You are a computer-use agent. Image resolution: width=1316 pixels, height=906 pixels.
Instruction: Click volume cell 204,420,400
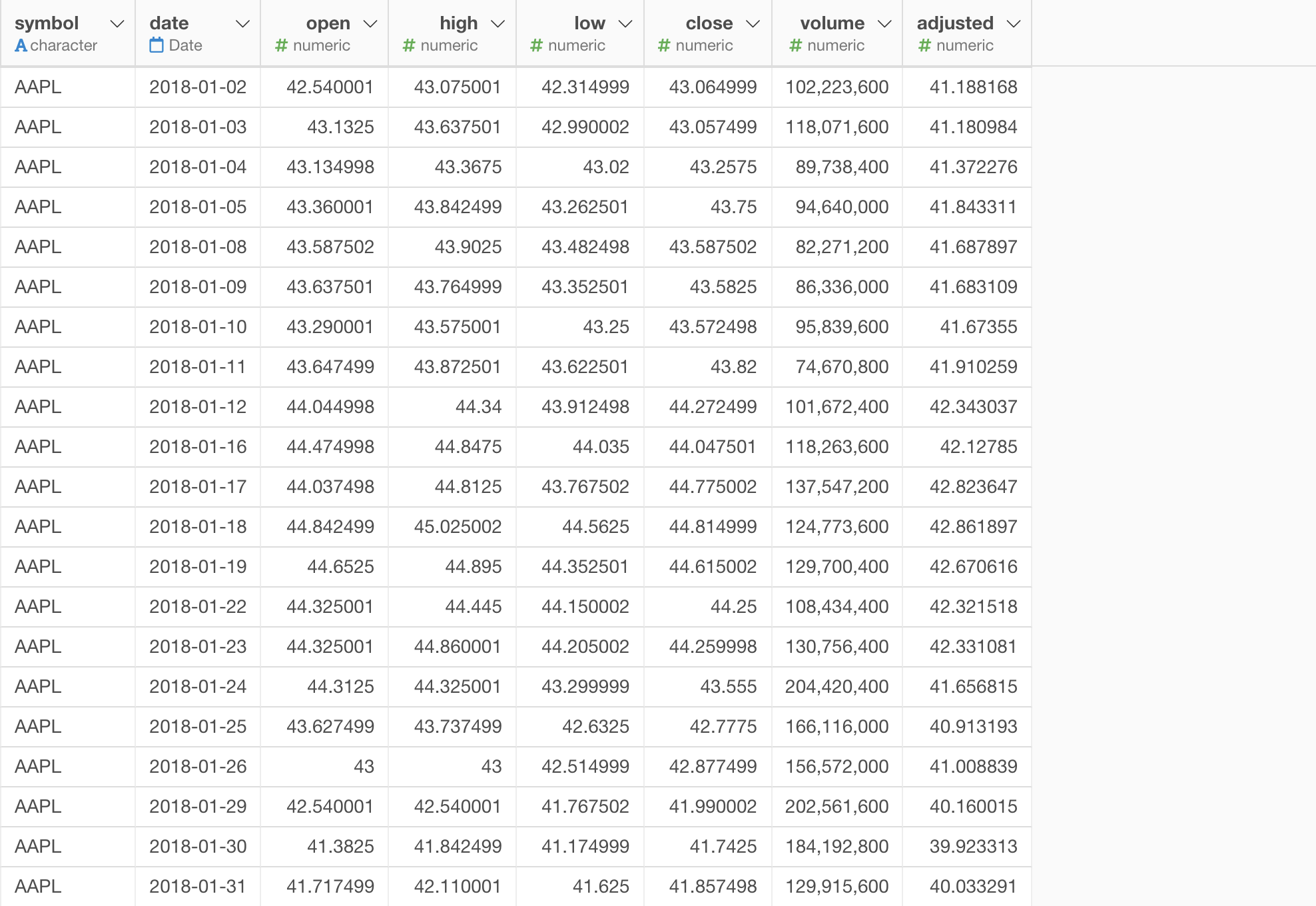837,687
